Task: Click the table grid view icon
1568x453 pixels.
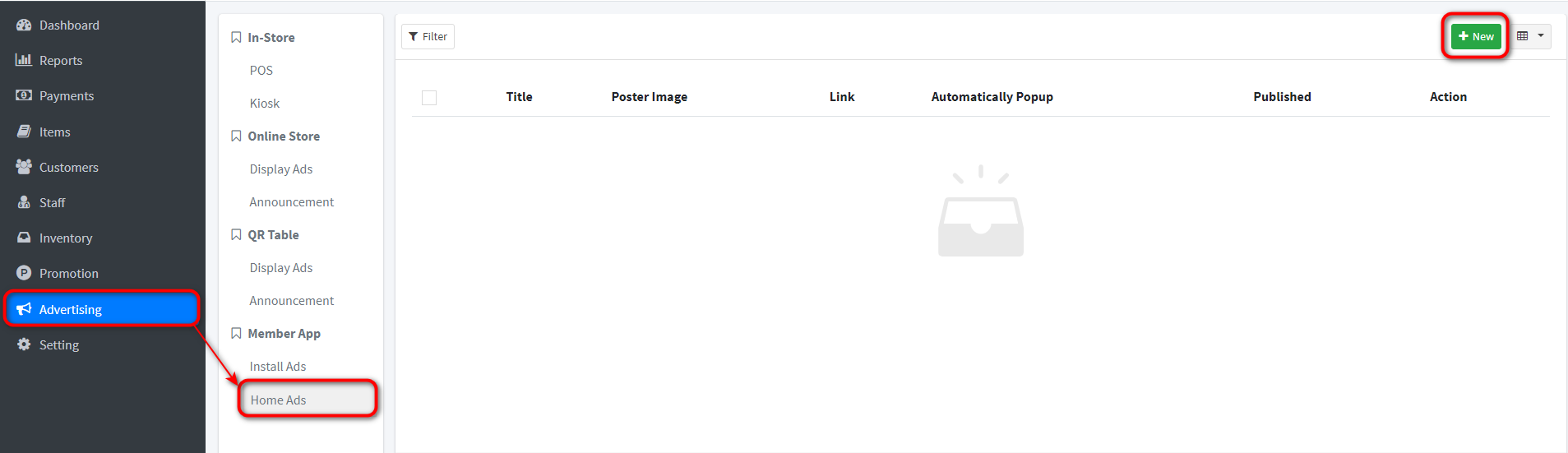Action: click(x=1523, y=36)
